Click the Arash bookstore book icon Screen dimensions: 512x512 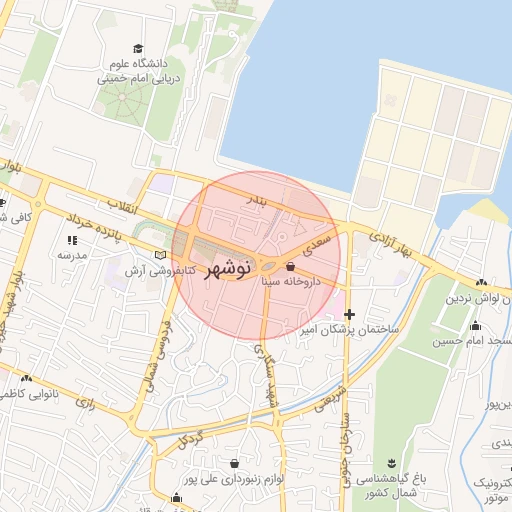click(160, 255)
